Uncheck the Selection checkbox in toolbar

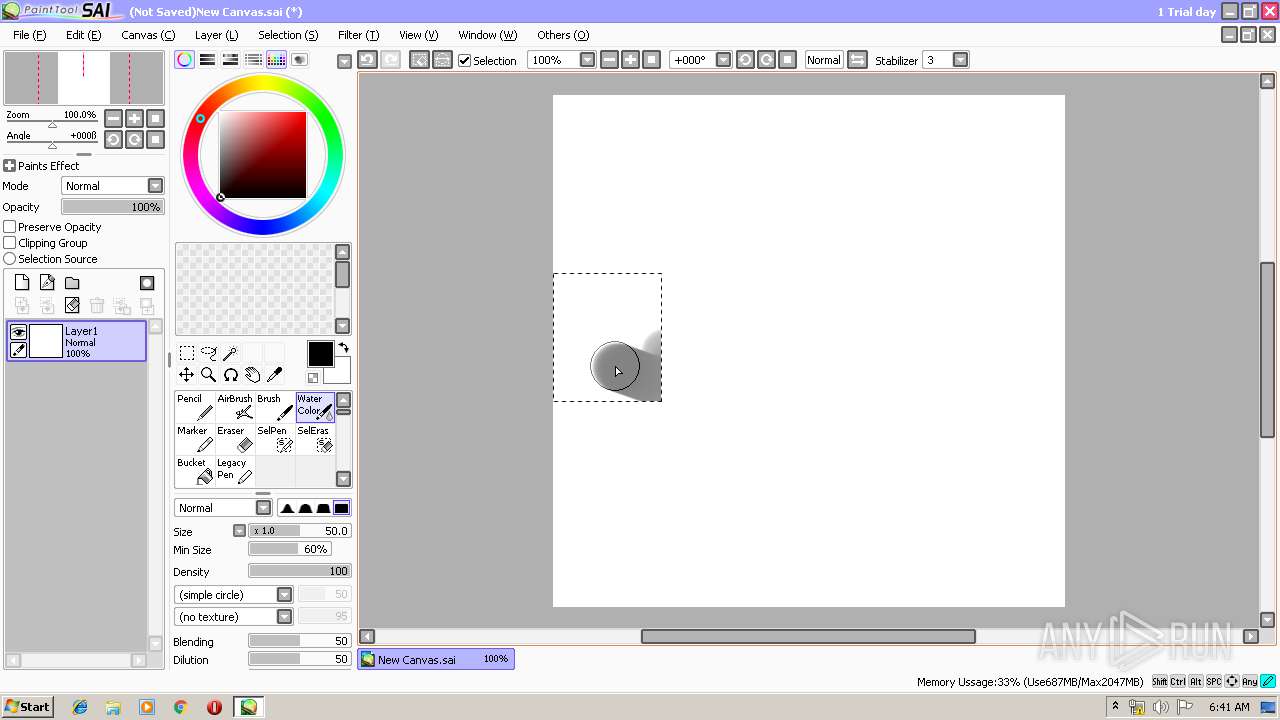pyautogui.click(x=464, y=60)
